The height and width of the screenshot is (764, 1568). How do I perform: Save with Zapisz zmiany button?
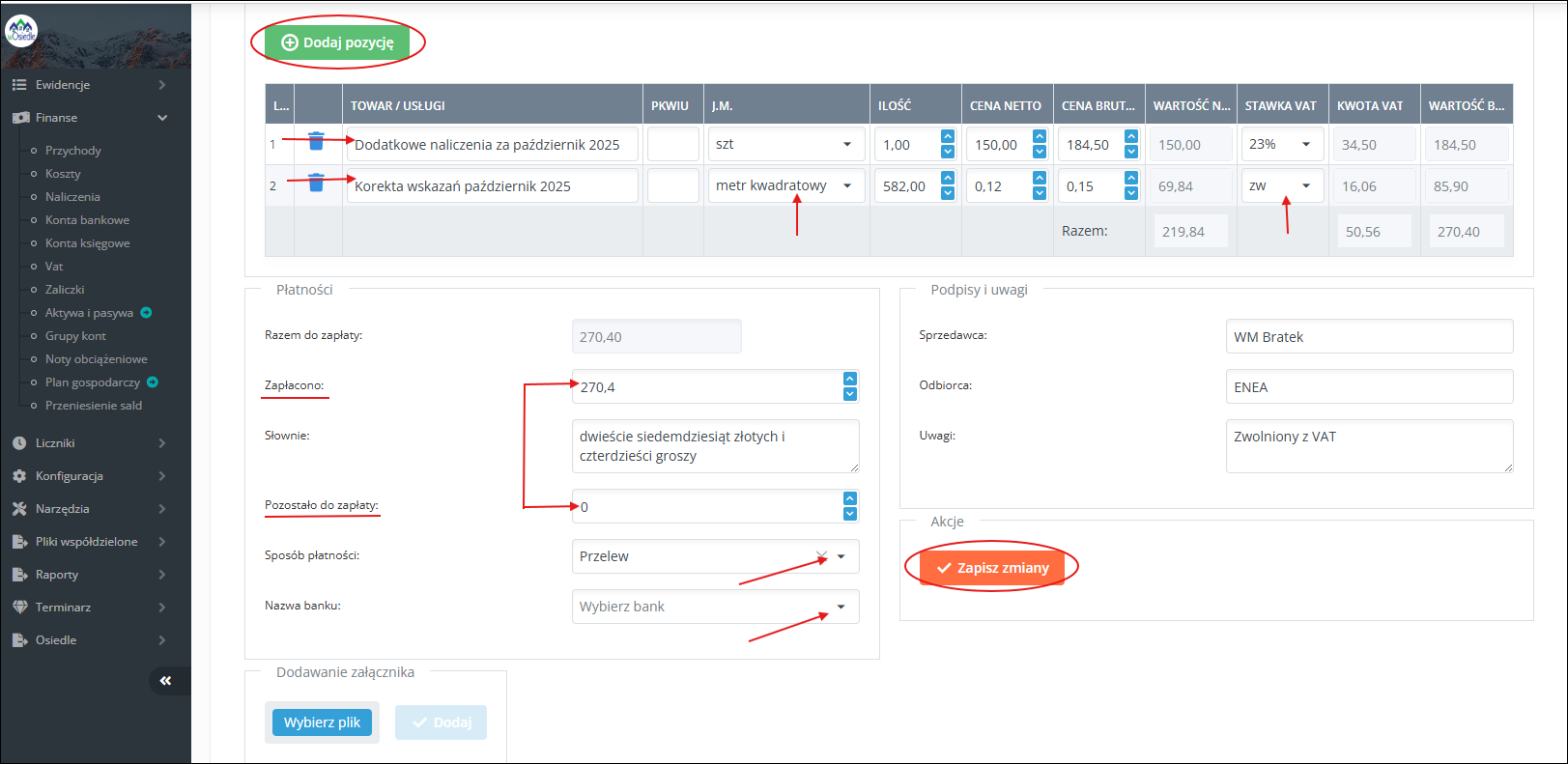[992, 568]
